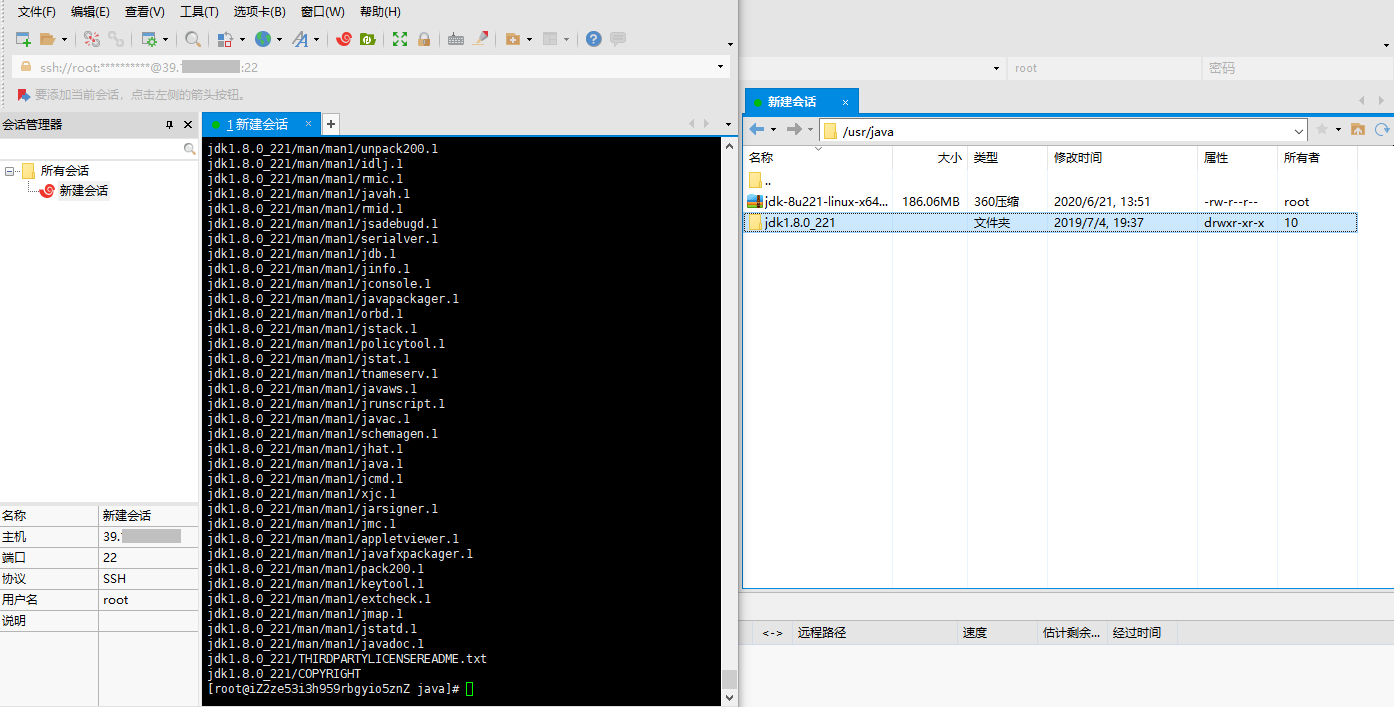Click the globe Encoding icon

coord(262,39)
